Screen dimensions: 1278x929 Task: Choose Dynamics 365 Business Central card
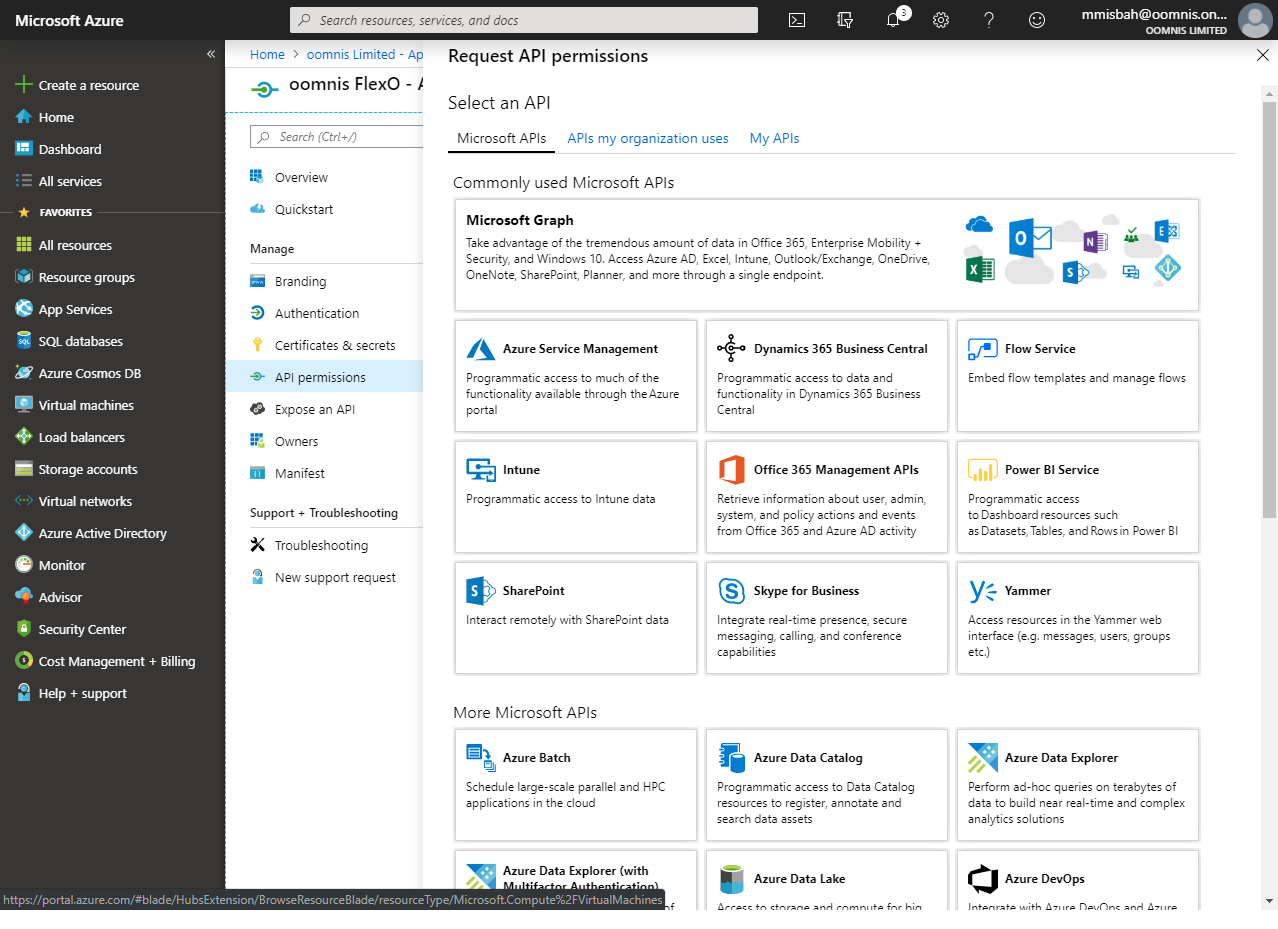827,376
